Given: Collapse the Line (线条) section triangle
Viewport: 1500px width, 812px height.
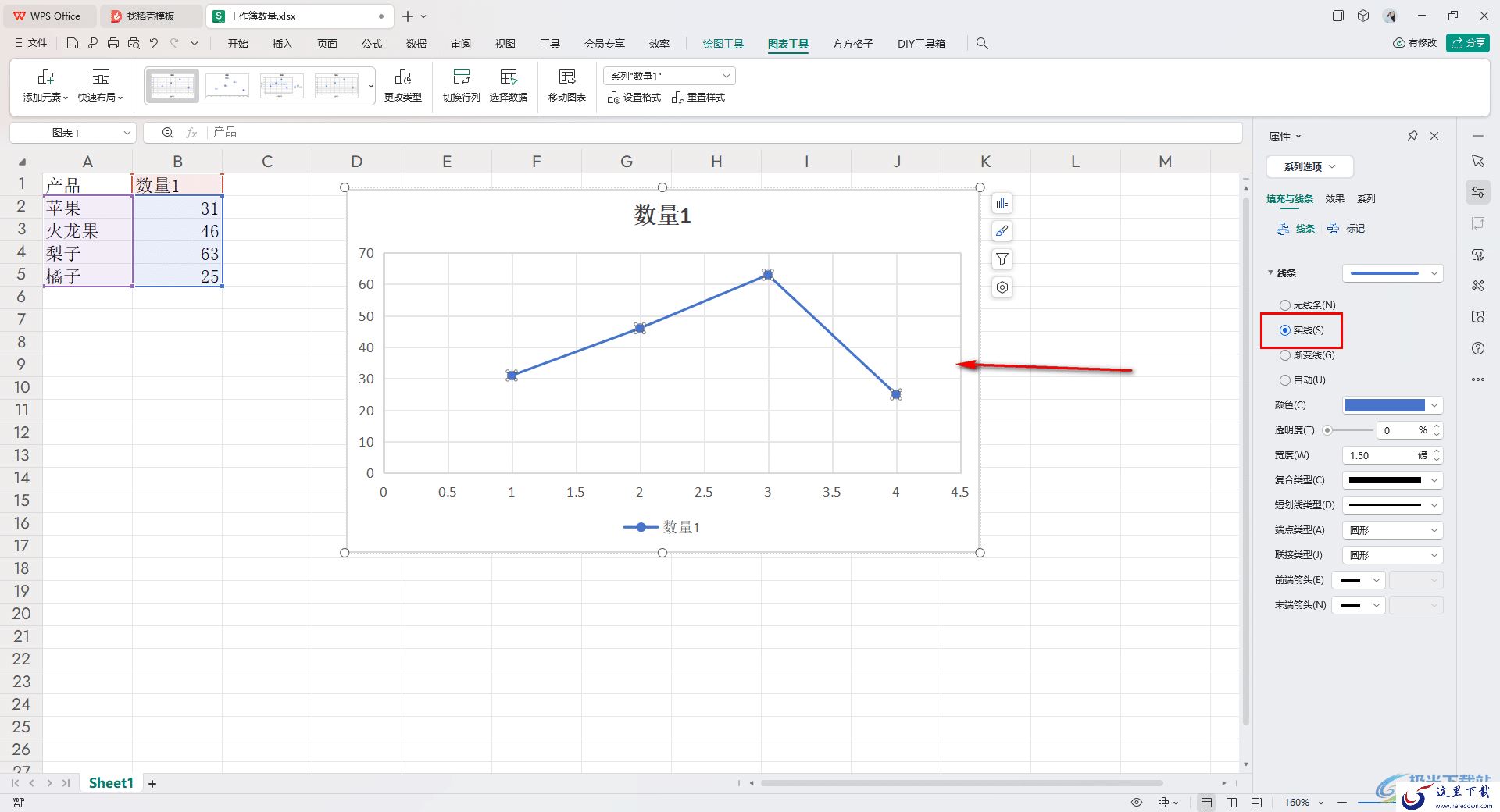Looking at the screenshot, I should pyautogui.click(x=1270, y=272).
